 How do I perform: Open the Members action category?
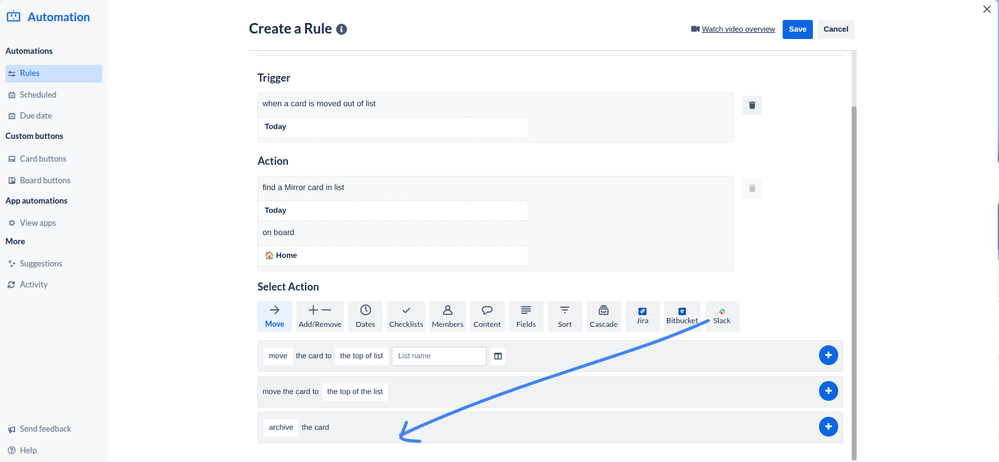tap(447, 316)
